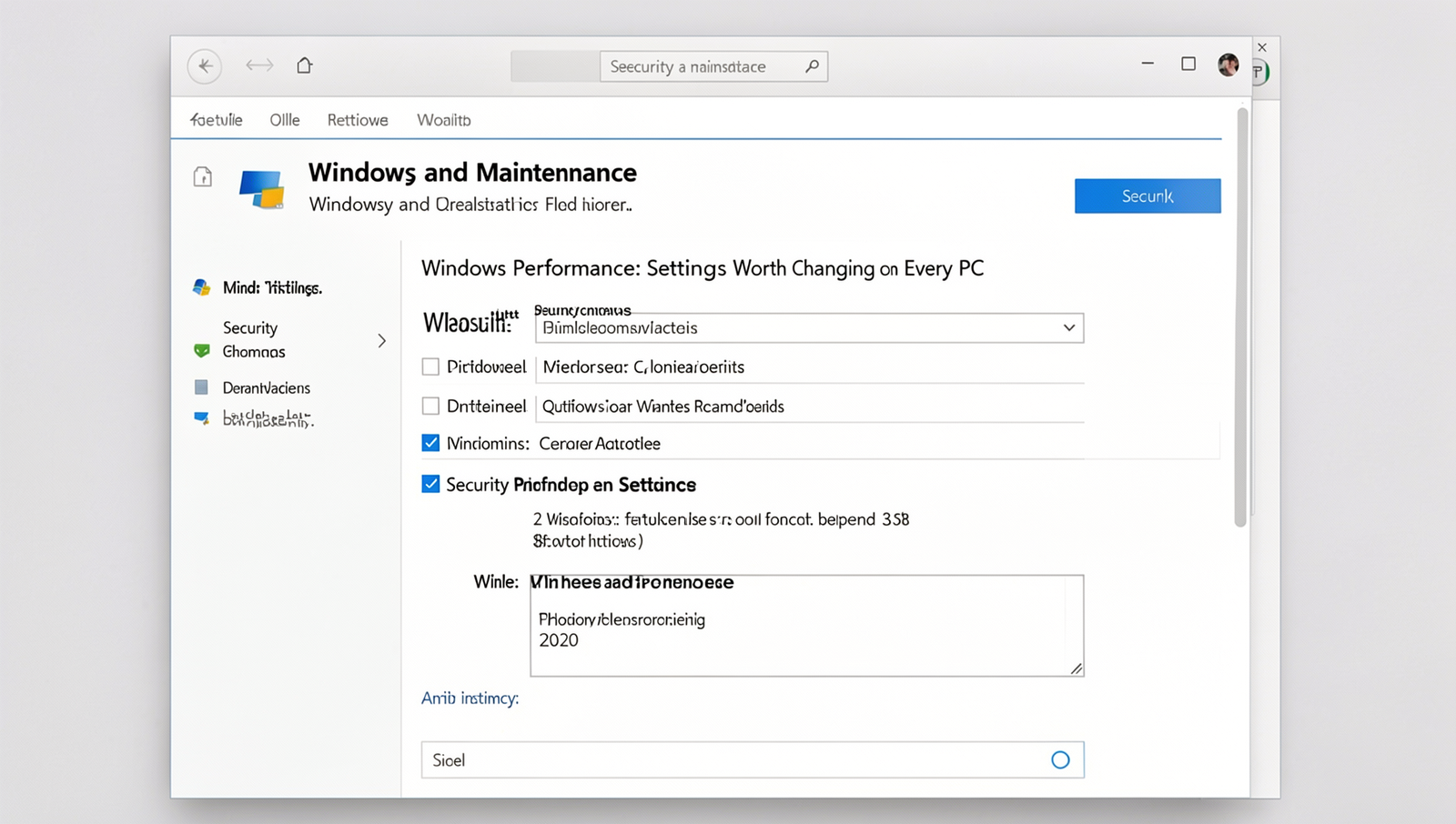Click the vertical scrollbar thumb

point(1240,317)
